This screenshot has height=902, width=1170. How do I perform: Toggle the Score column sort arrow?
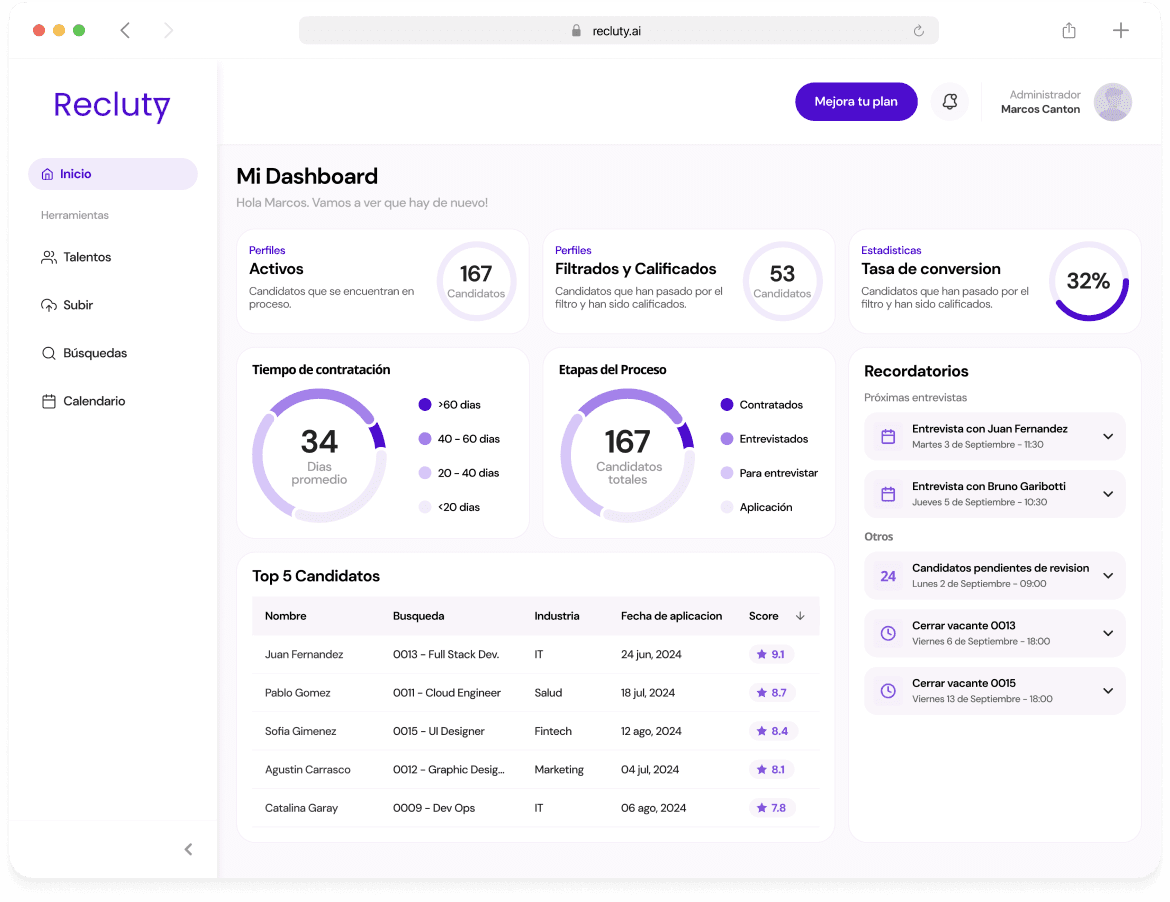pos(800,616)
